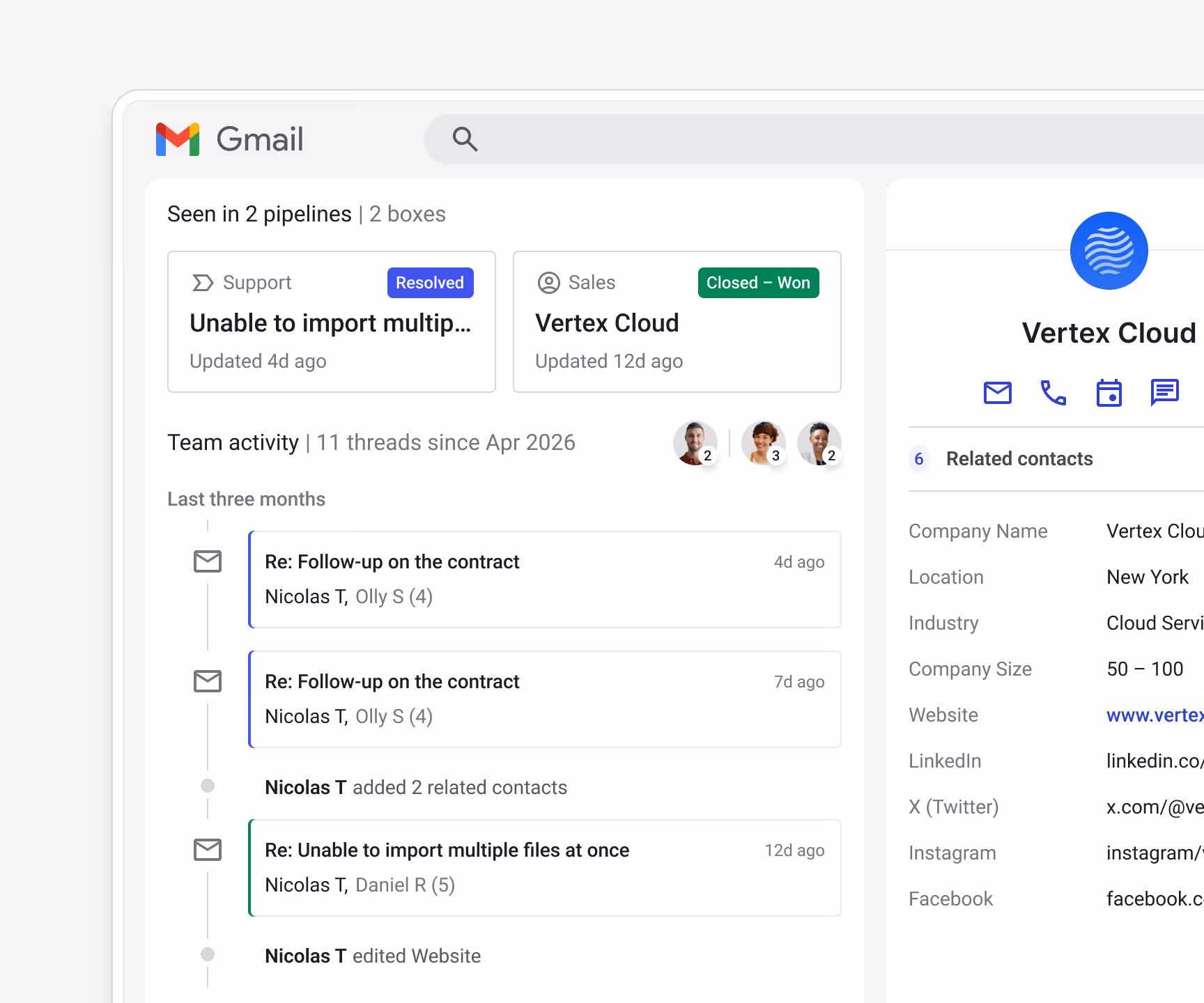Open the 'Unable to import multip...' Support box
1204x1003 pixels.
(x=332, y=322)
